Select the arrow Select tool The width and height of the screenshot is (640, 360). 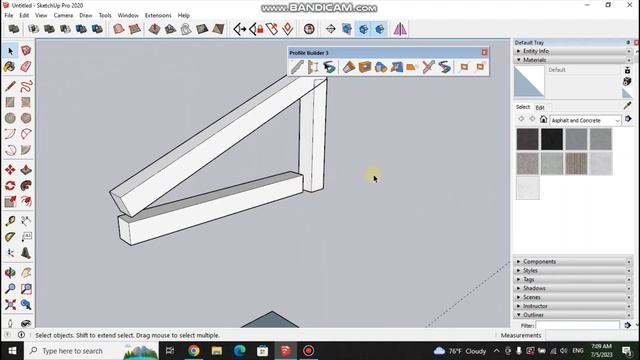click(x=10, y=51)
